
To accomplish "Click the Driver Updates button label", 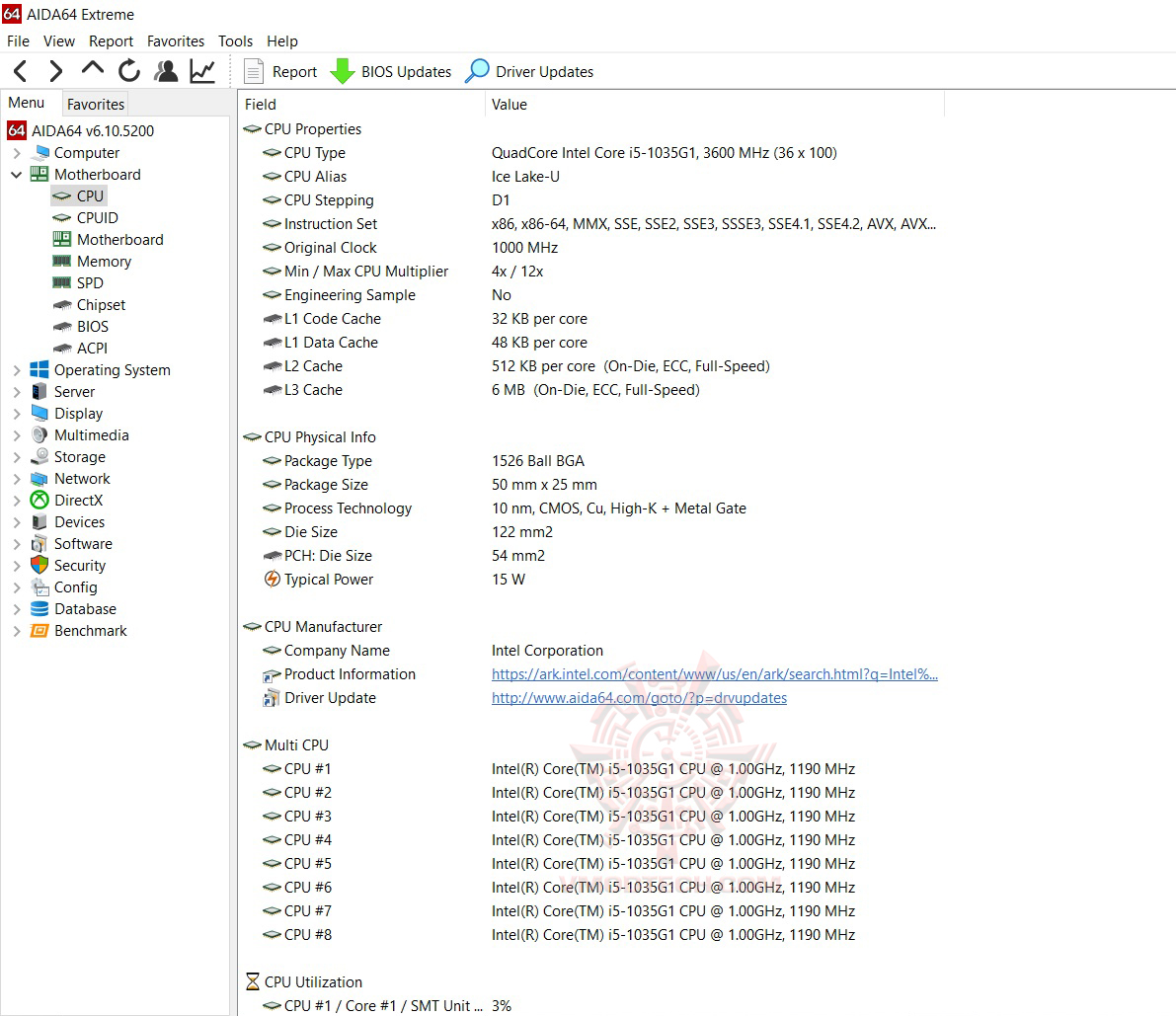I will point(544,72).
